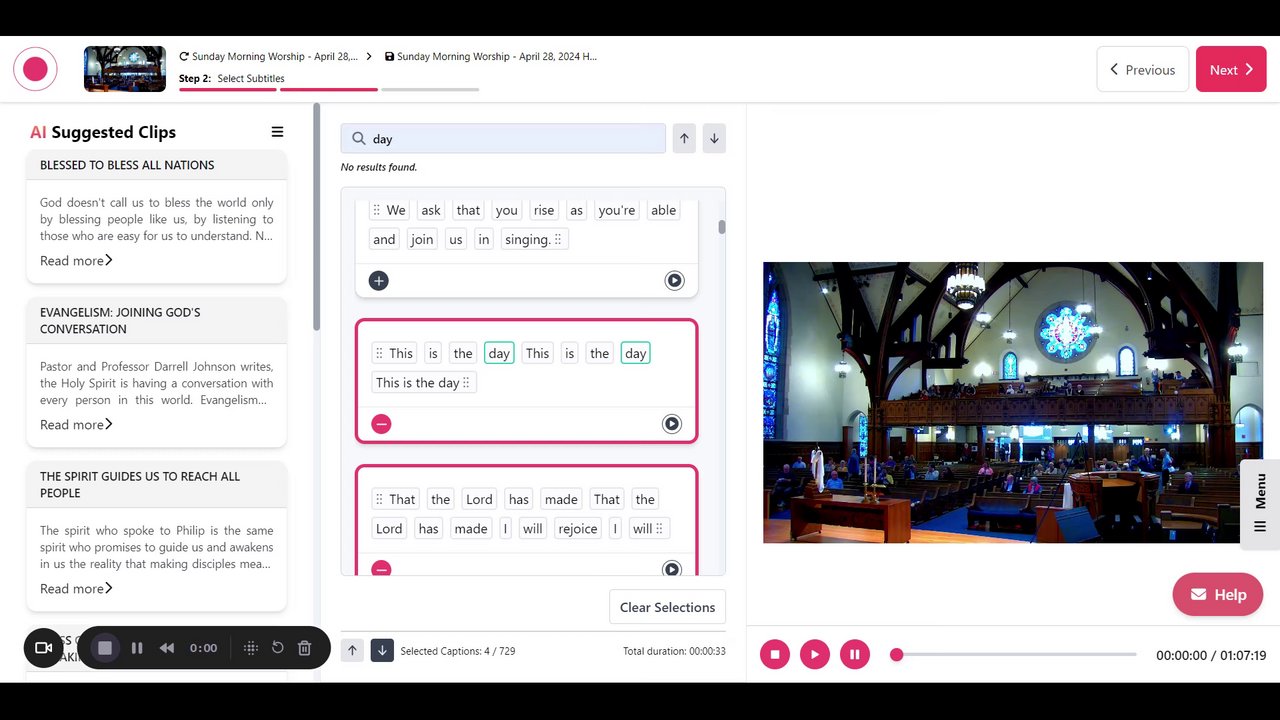Click the drag handle after 'This is the day' chip

tap(466, 383)
